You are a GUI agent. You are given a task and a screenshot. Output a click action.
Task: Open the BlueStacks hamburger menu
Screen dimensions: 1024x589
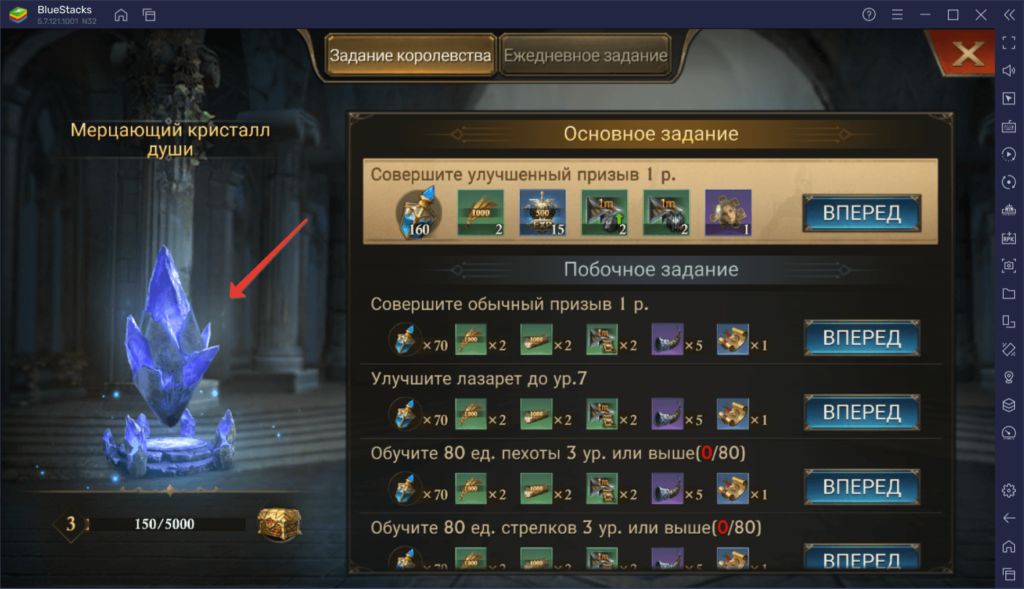click(x=897, y=14)
